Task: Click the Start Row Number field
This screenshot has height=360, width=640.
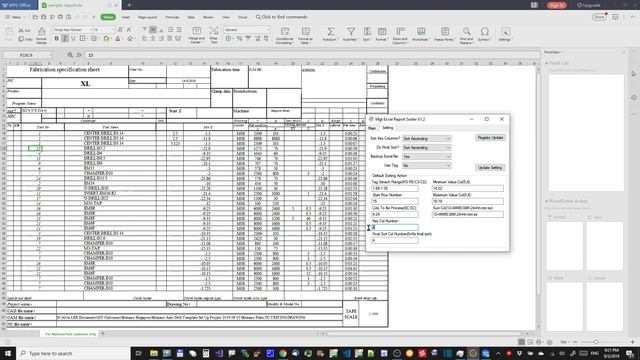Action: click(x=395, y=201)
